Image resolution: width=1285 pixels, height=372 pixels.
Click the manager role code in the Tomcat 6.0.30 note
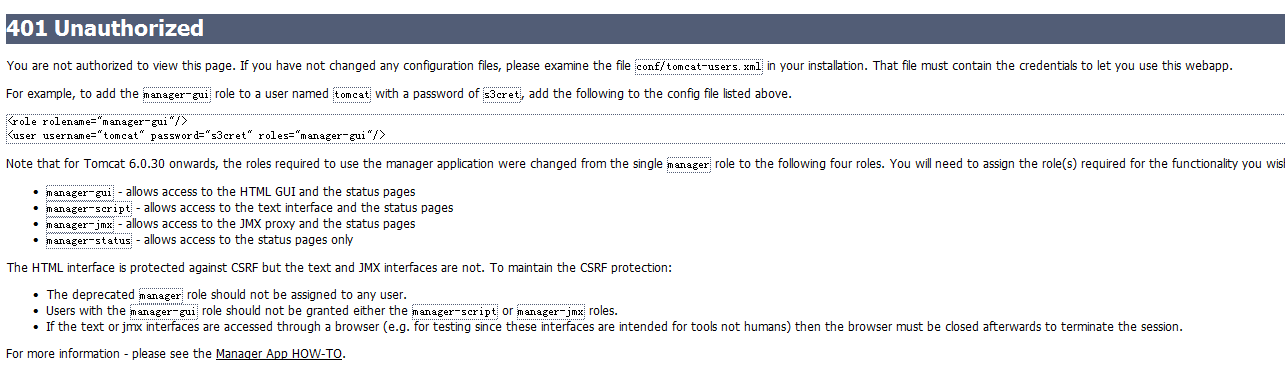tap(689, 163)
